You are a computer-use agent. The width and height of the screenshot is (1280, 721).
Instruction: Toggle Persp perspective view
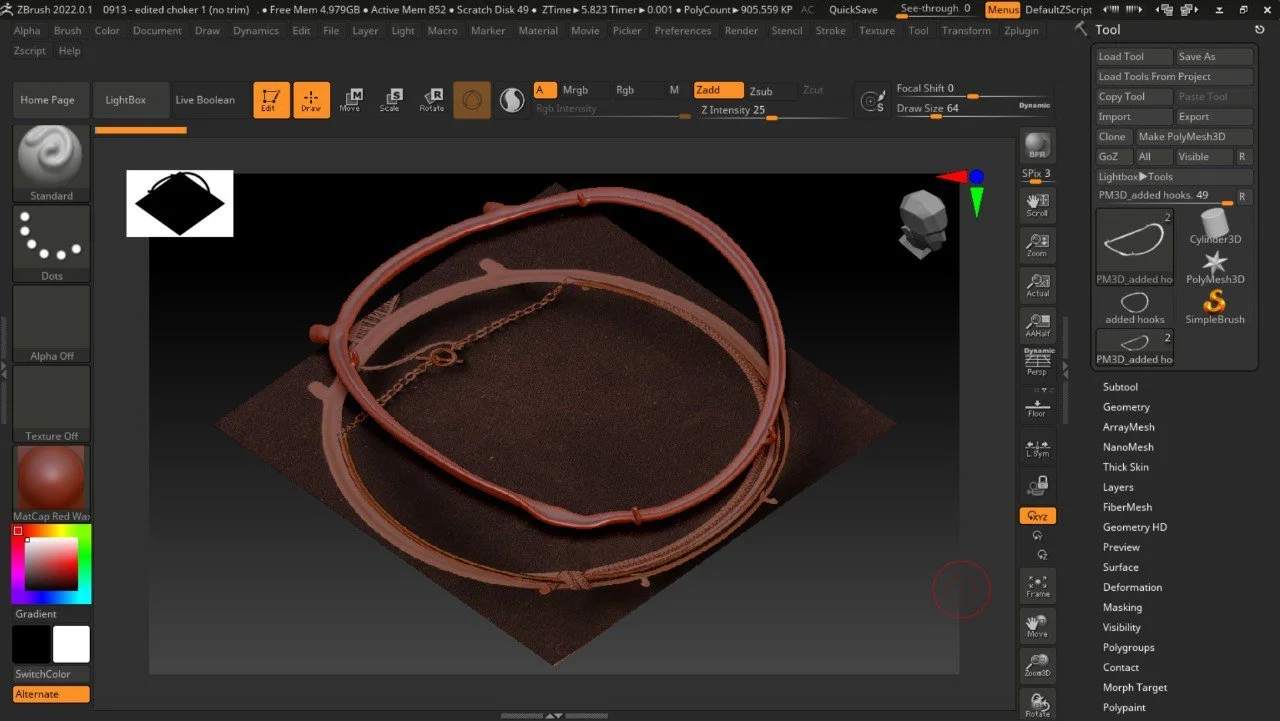[x=1037, y=364]
